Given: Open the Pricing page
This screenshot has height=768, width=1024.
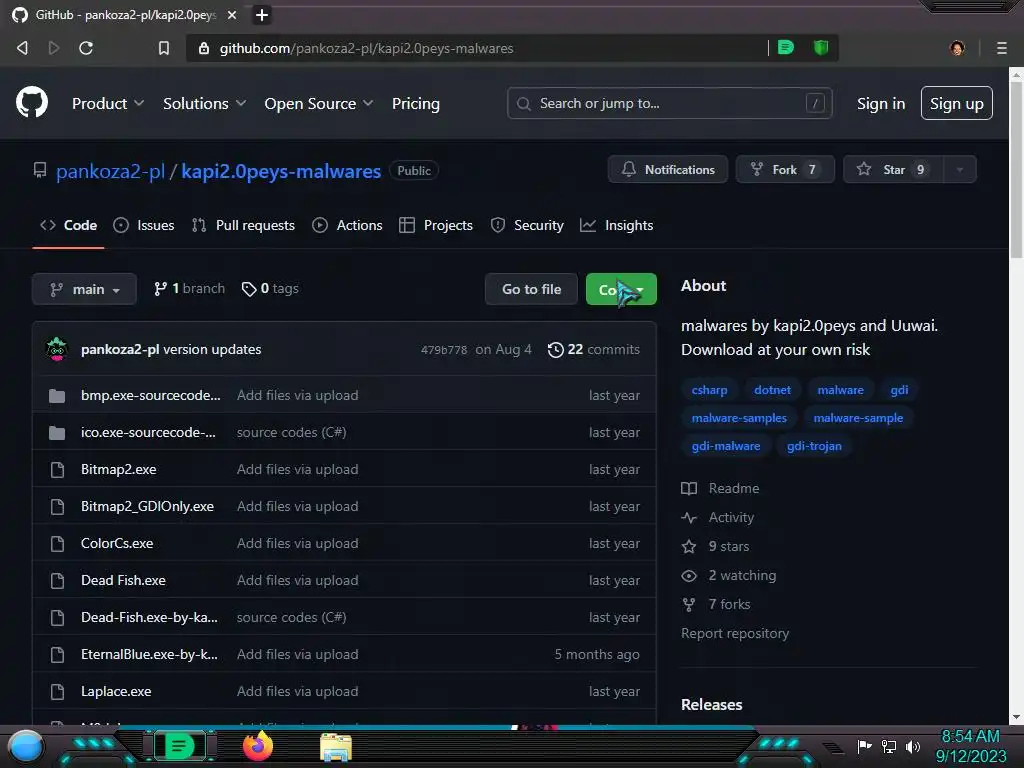Looking at the screenshot, I should 415,103.
